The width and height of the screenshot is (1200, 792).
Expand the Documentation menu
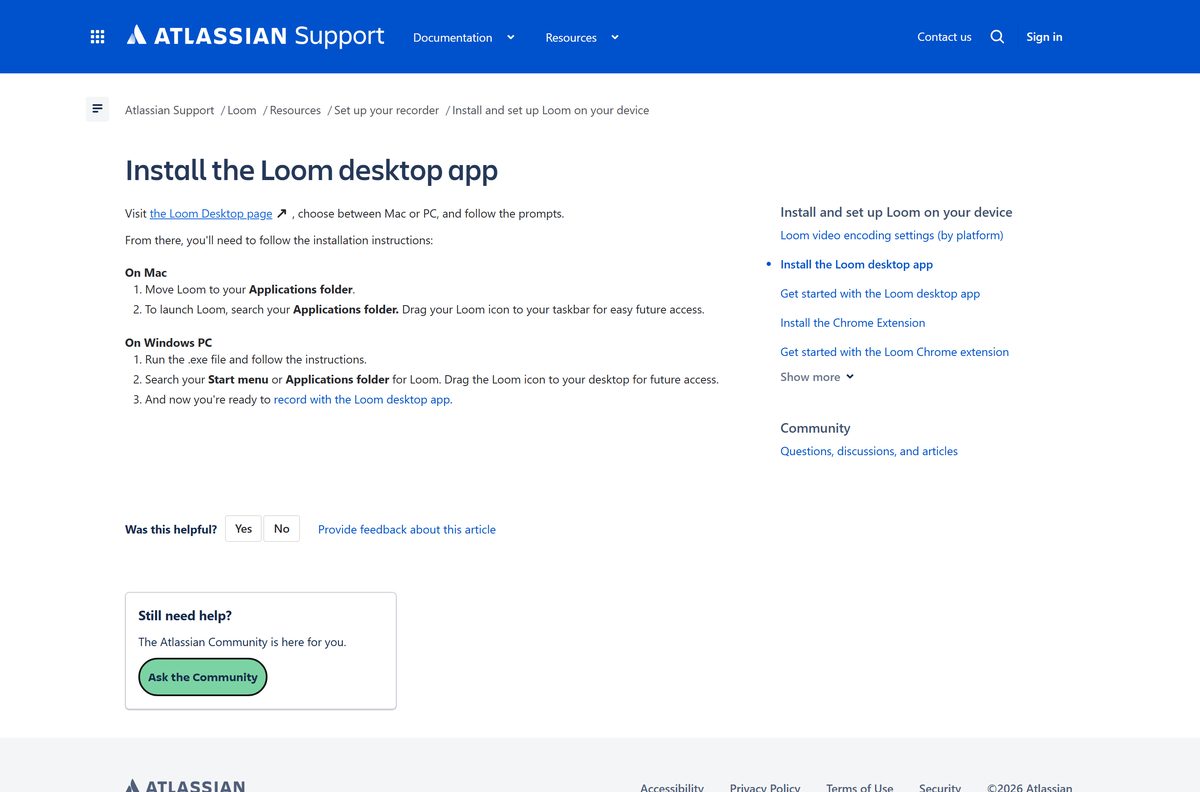pos(464,37)
